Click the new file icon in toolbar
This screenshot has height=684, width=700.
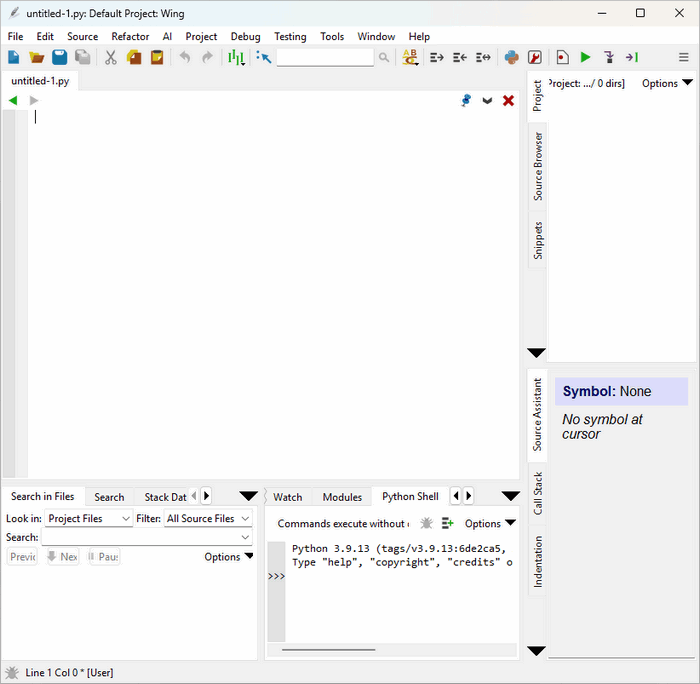click(x=14, y=58)
